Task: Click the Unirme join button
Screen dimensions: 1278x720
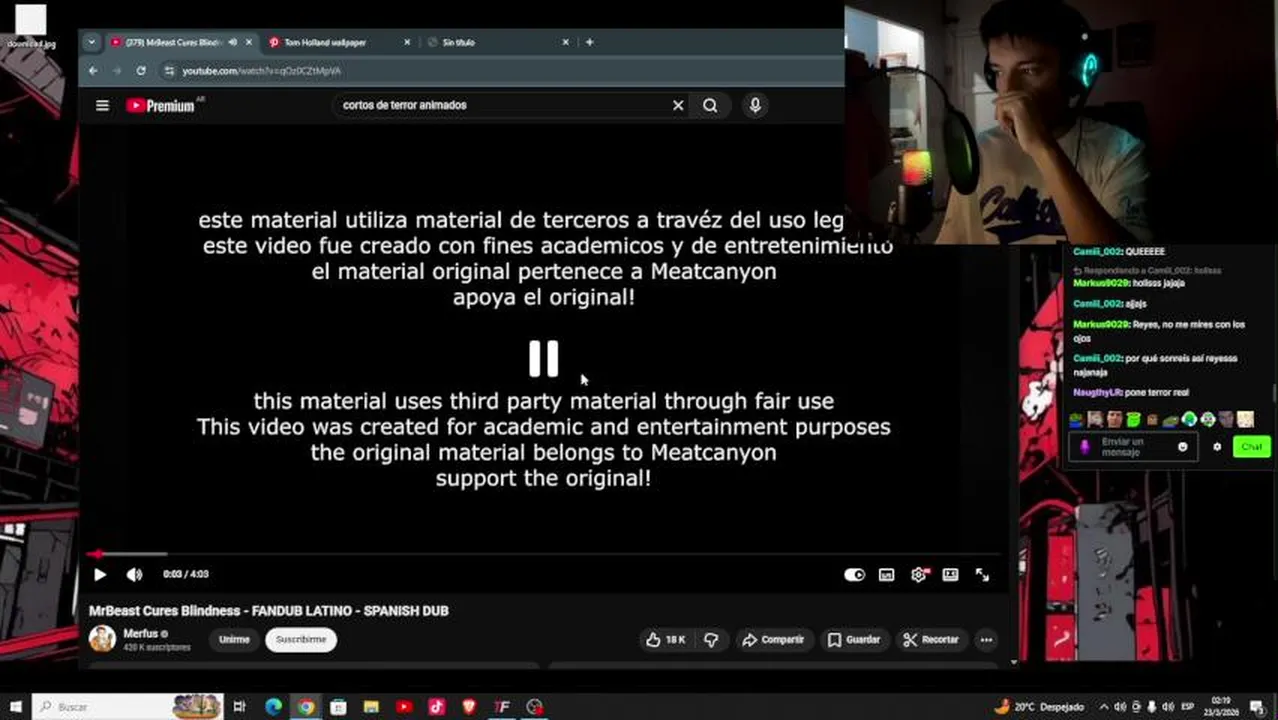Action: 234,640
